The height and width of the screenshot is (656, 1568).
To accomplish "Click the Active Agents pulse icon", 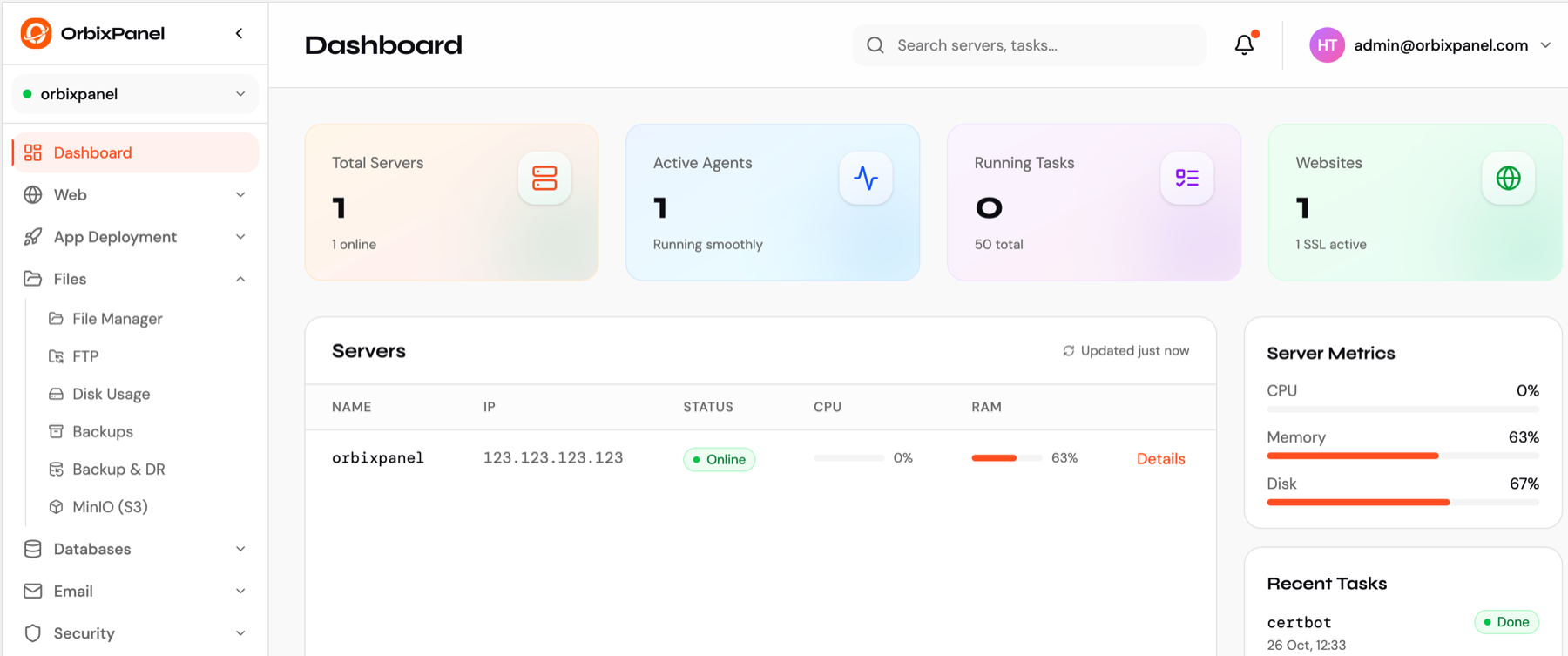I will pyautogui.click(x=866, y=178).
